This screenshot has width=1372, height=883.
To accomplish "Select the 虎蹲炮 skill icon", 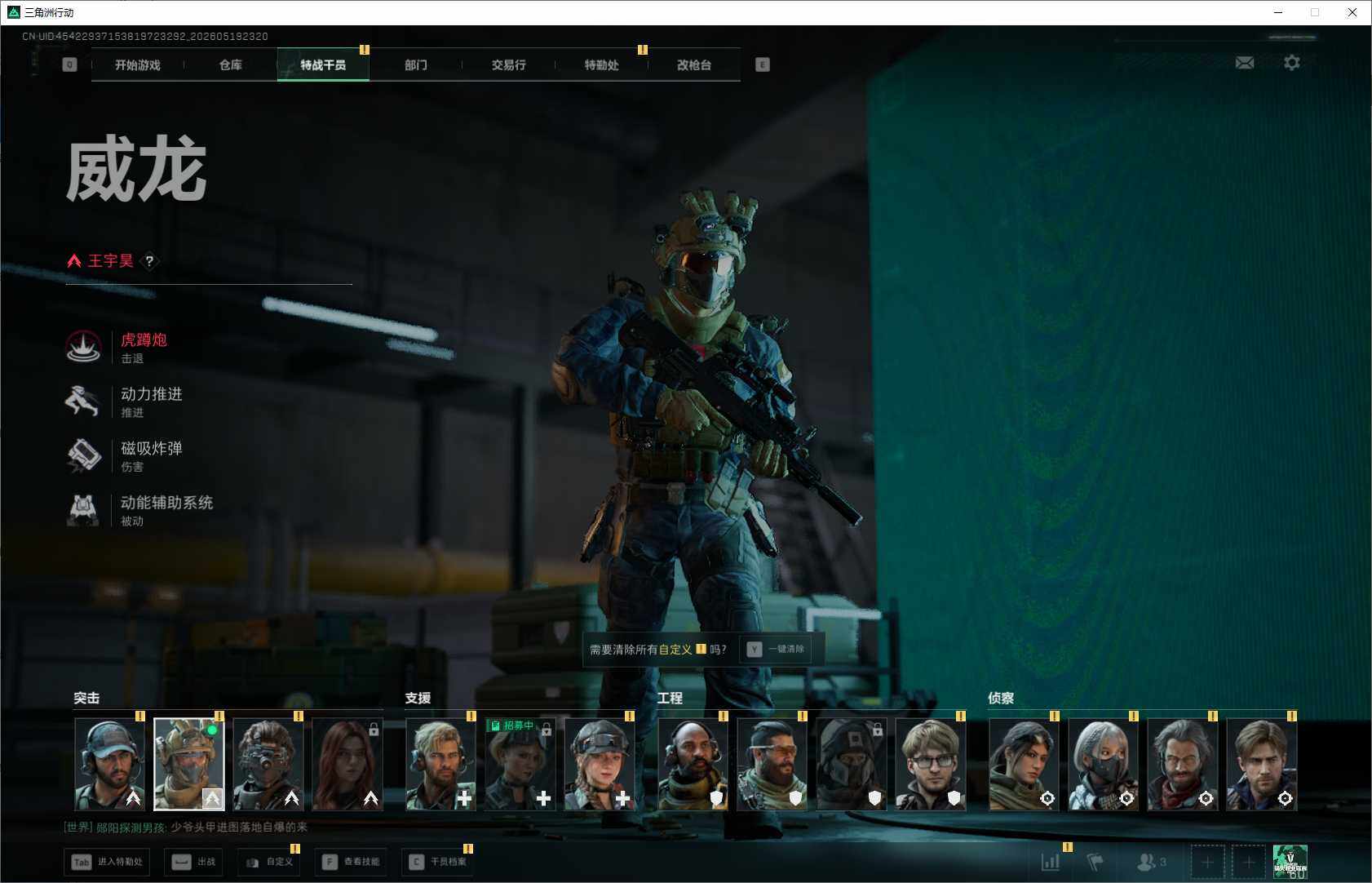I will coord(83,347).
